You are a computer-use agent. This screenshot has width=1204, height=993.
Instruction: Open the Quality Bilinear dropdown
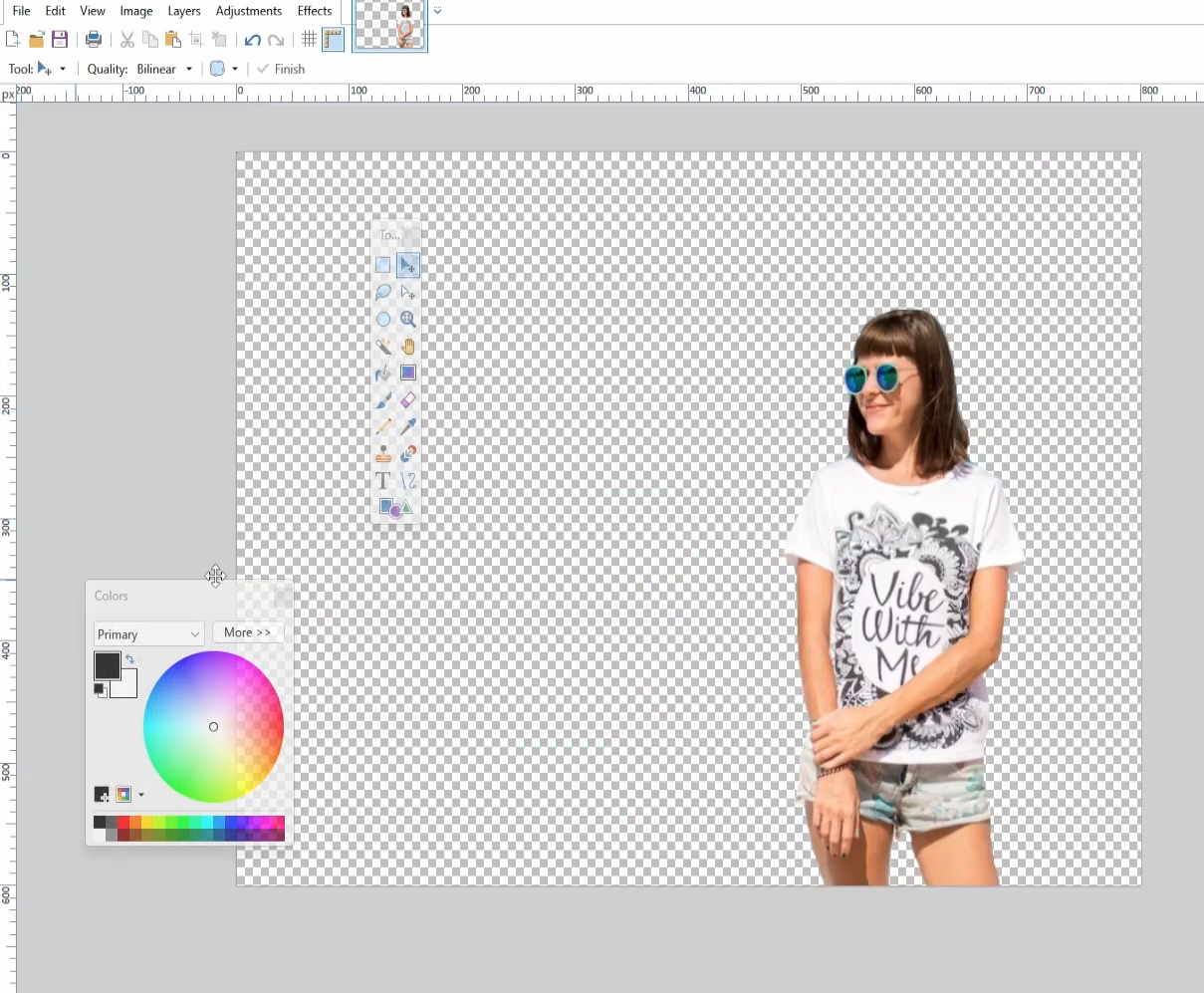162,69
